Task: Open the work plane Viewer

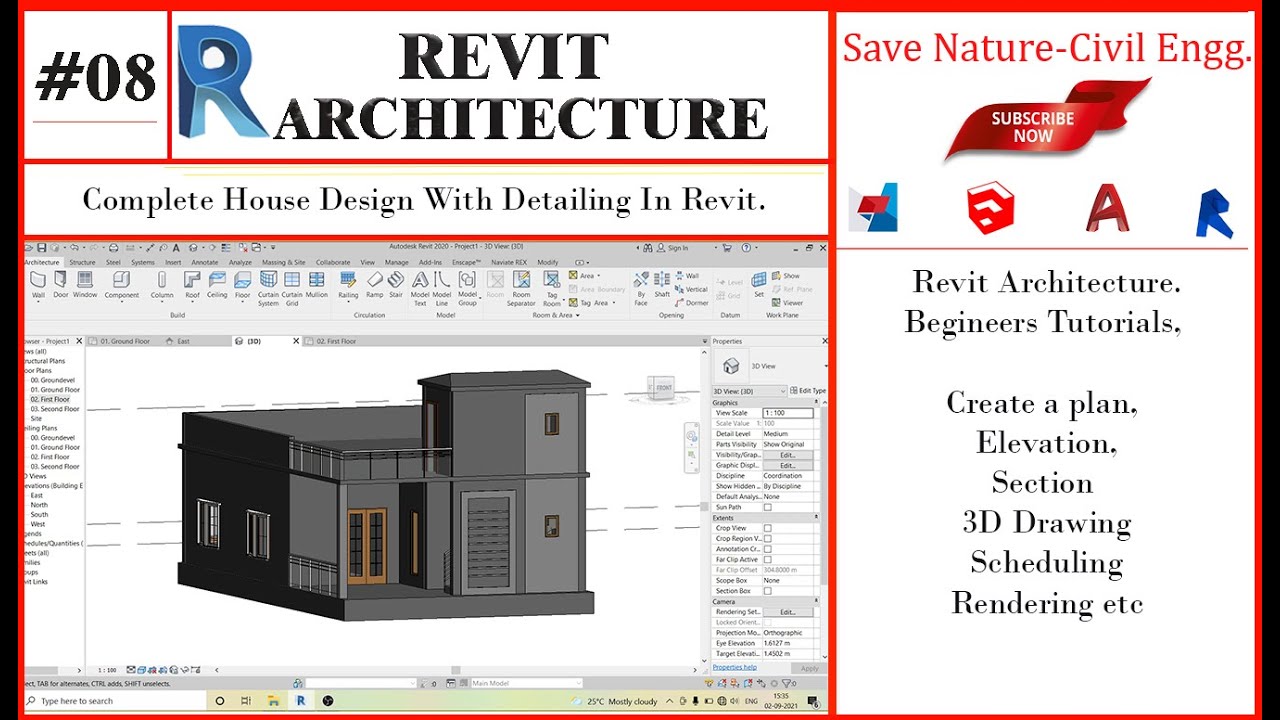Action: 787,302
